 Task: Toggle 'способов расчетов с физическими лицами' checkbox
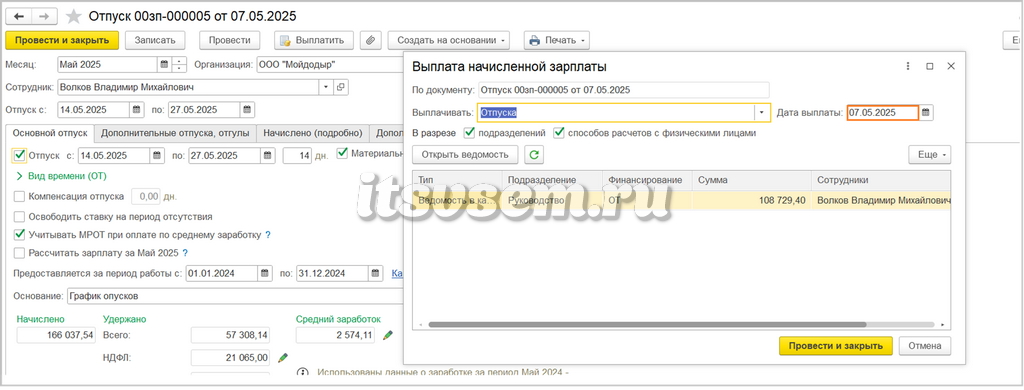(559, 133)
